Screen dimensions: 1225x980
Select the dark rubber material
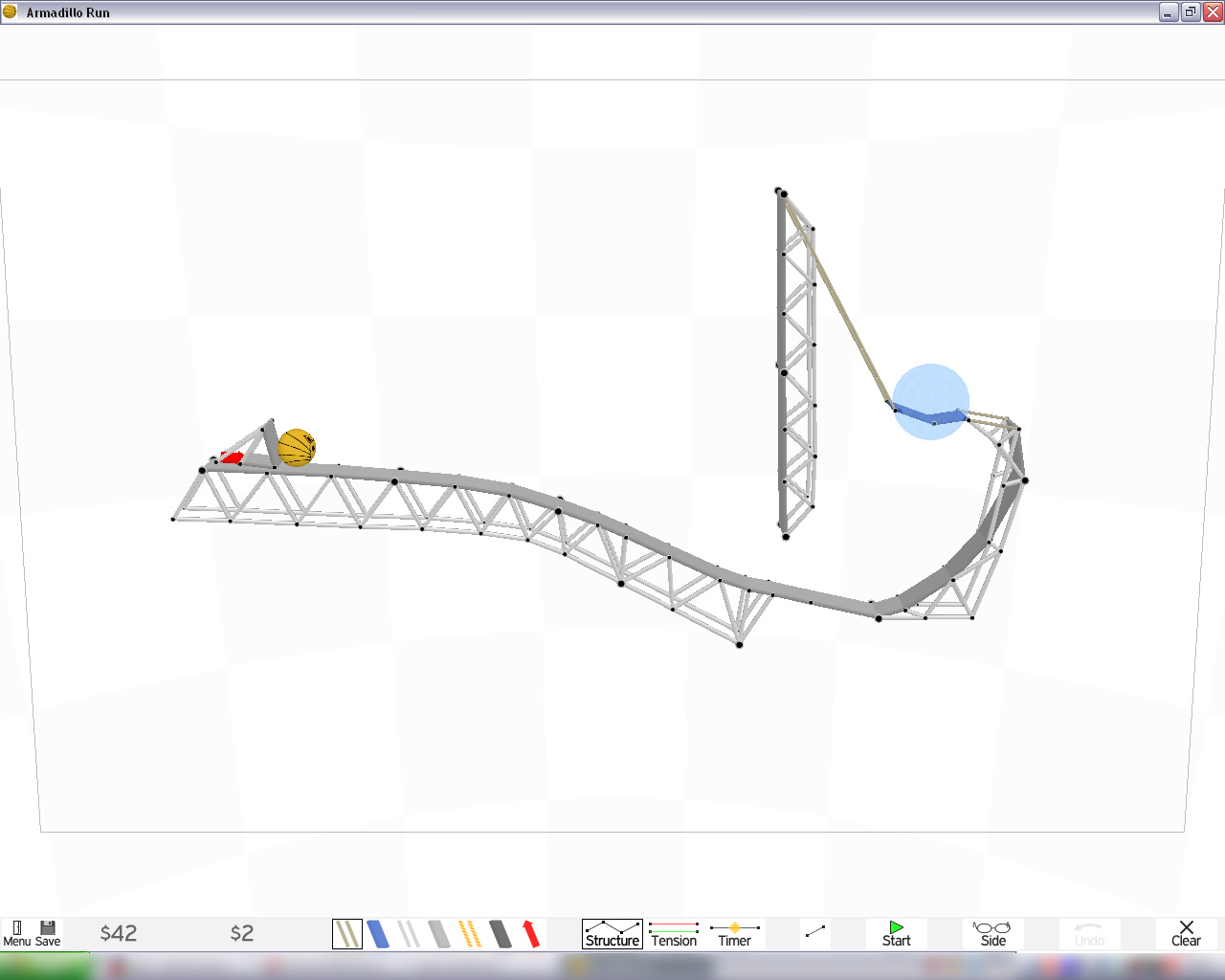[x=501, y=934]
